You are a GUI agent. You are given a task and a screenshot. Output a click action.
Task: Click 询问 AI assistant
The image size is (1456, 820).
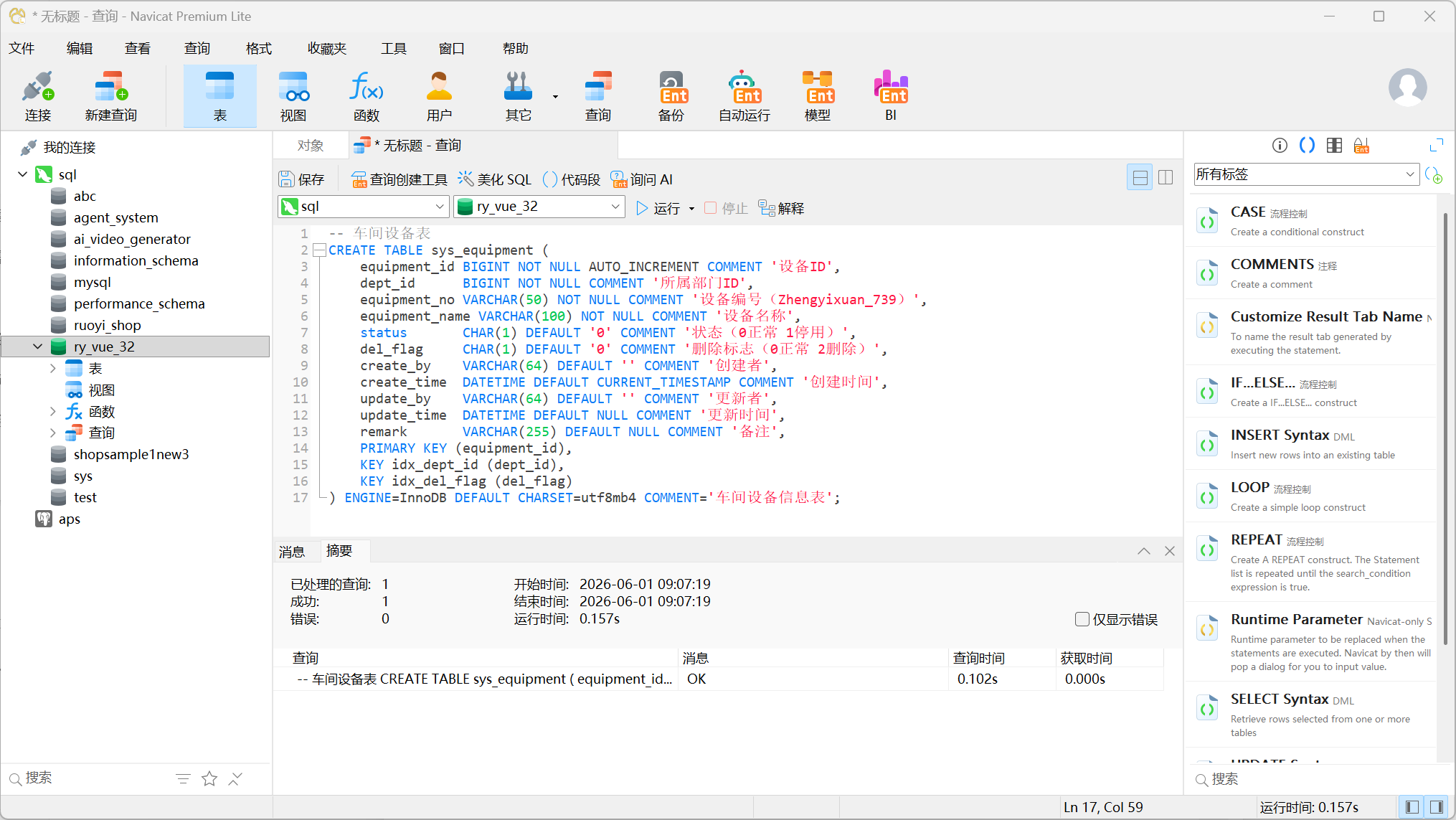point(642,179)
